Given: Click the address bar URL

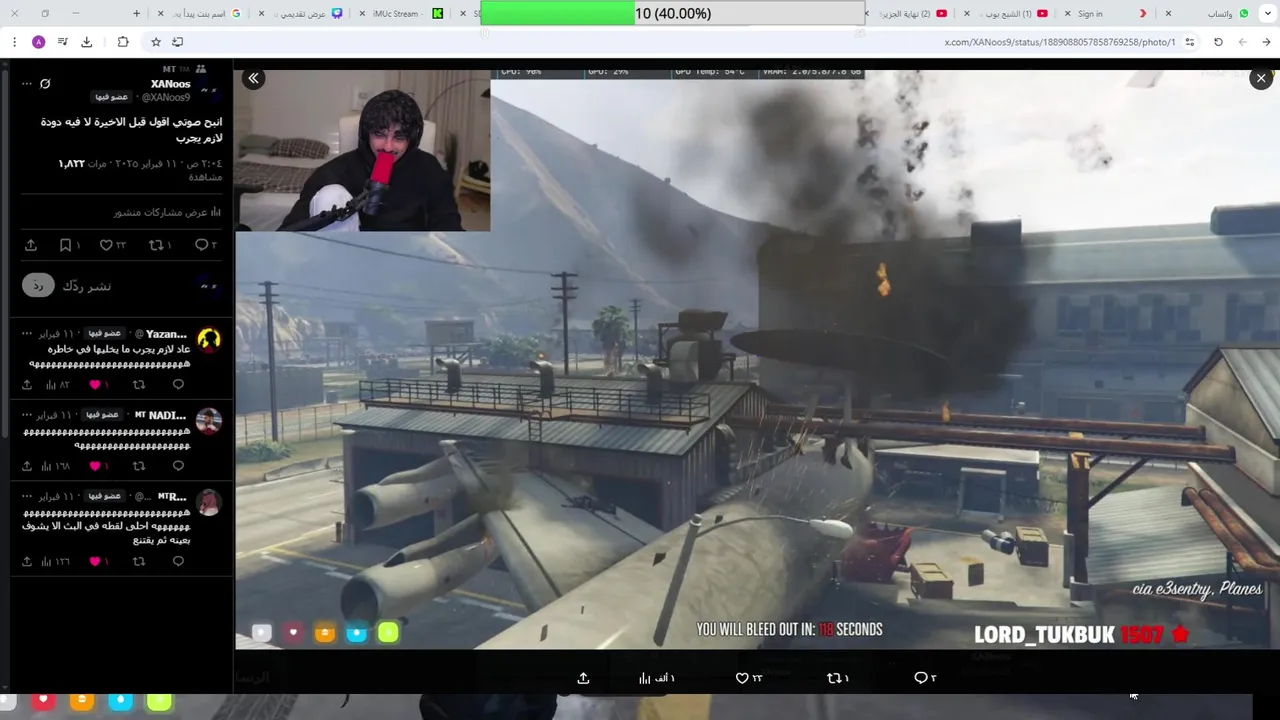Looking at the screenshot, I should pos(1060,42).
